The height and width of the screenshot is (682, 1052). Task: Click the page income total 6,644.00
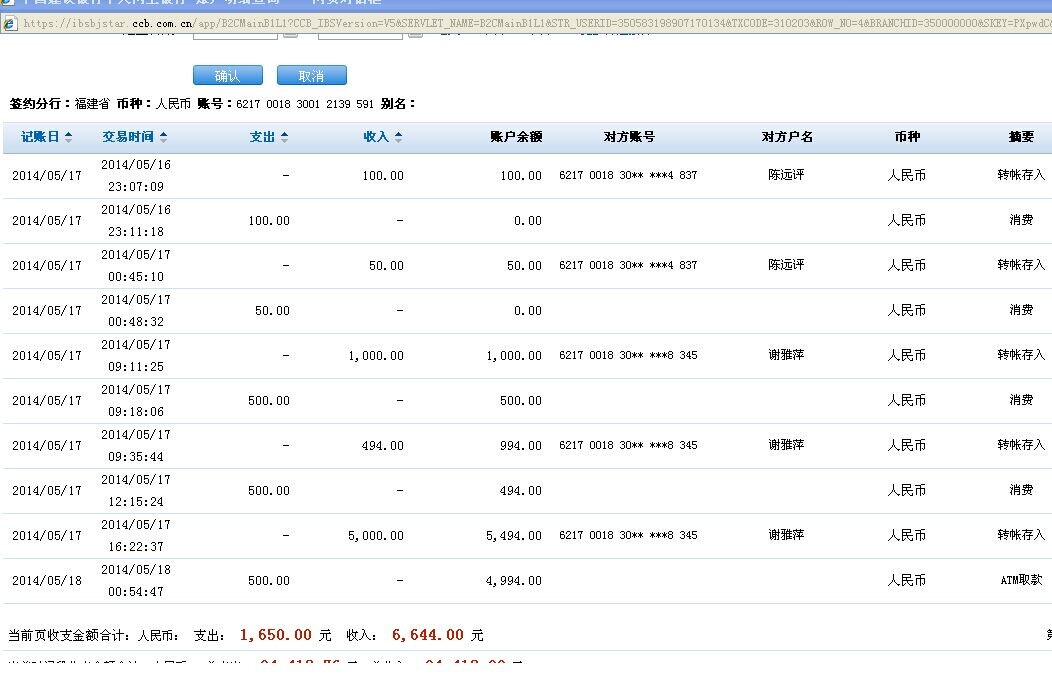[x=428, y=635]
